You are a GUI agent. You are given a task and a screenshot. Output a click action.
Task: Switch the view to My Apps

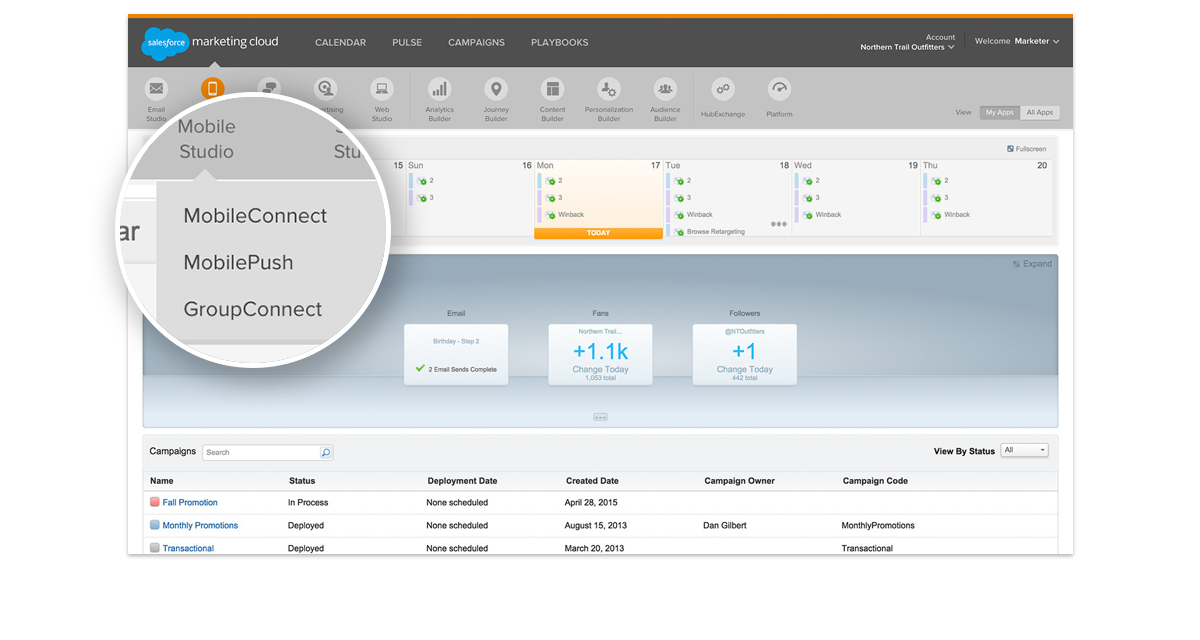(x=999, y=113)
